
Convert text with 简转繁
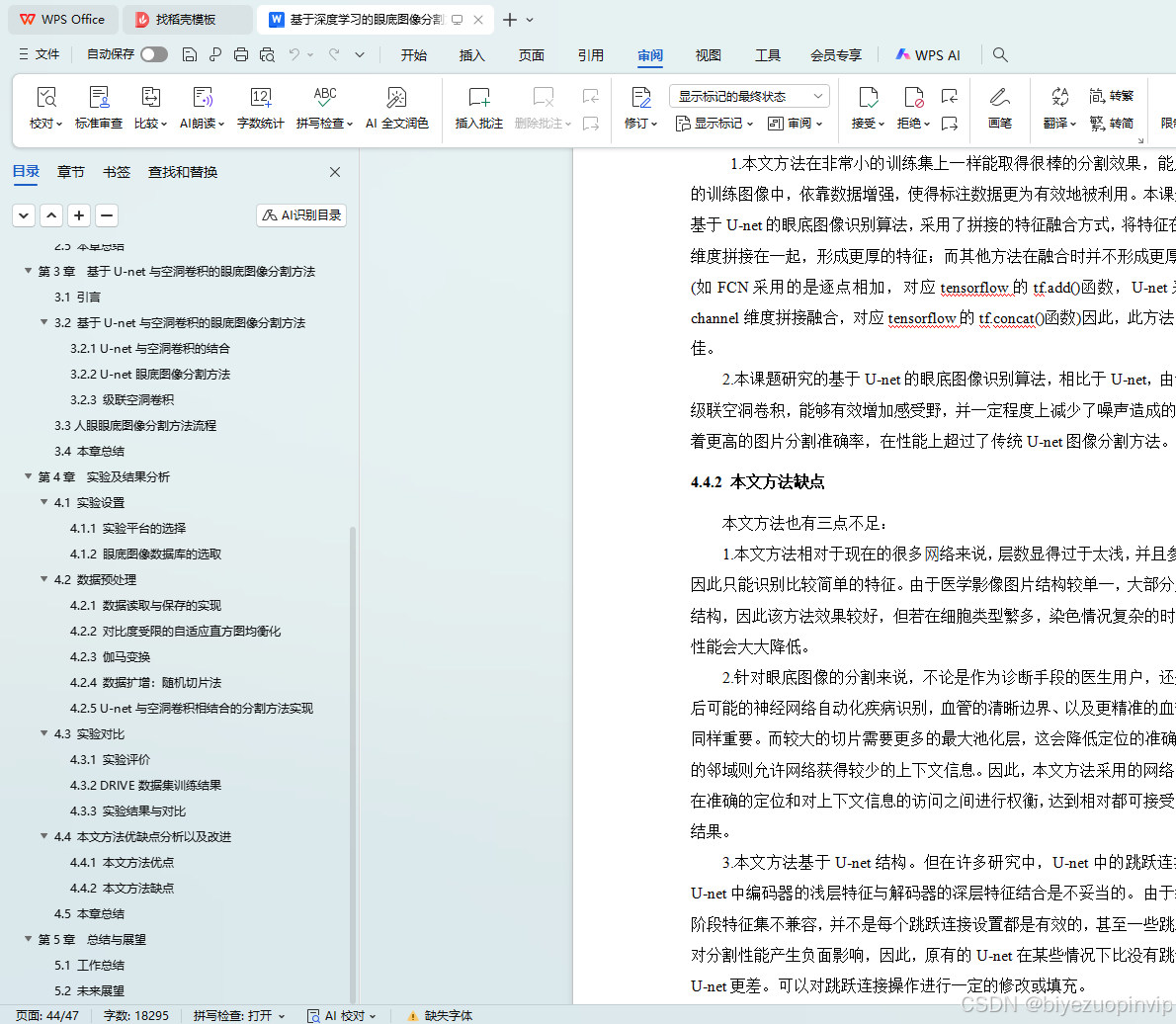[x=1112, y=96]
